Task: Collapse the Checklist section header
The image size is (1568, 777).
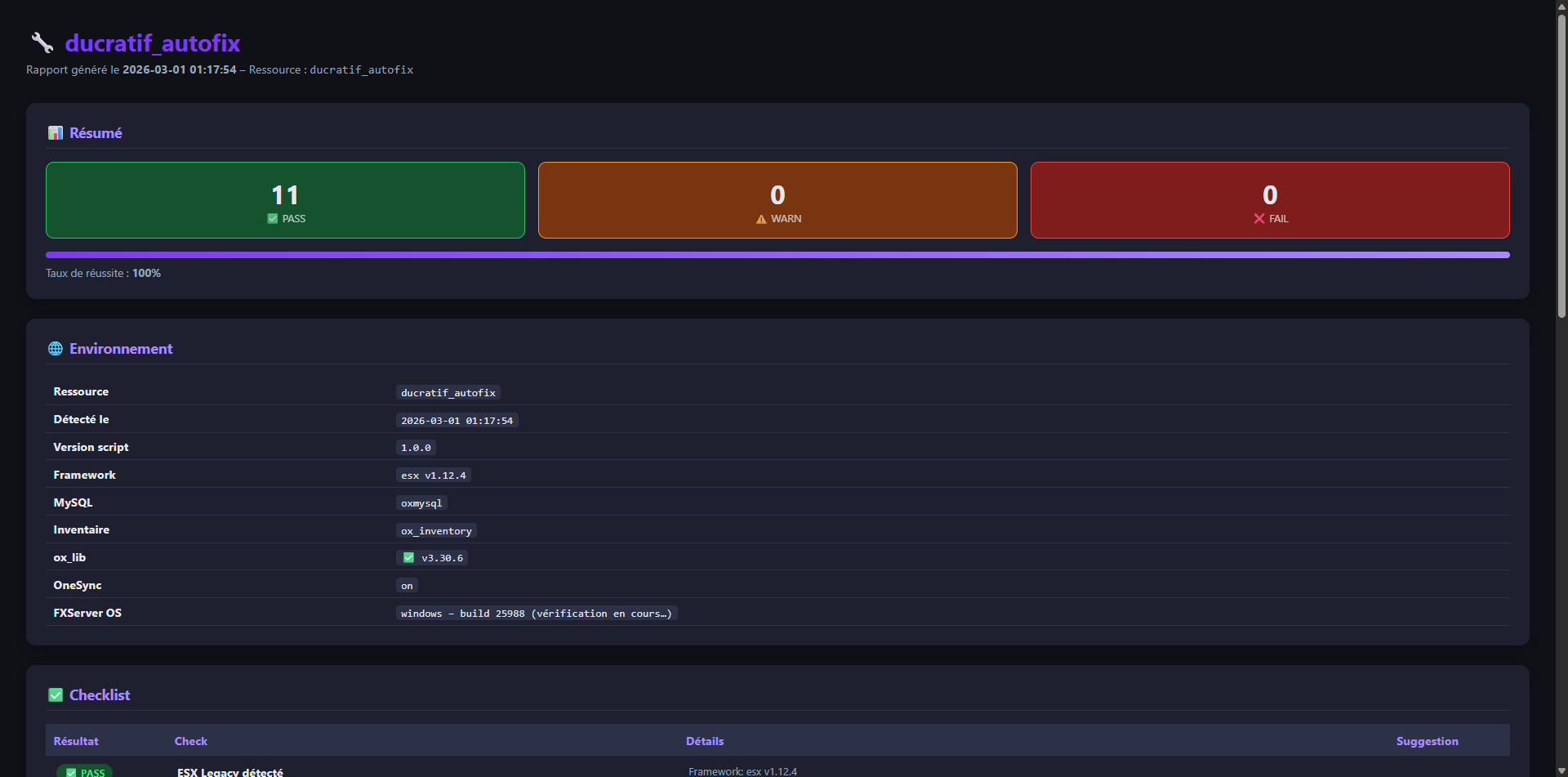Action: click(99, 694)
